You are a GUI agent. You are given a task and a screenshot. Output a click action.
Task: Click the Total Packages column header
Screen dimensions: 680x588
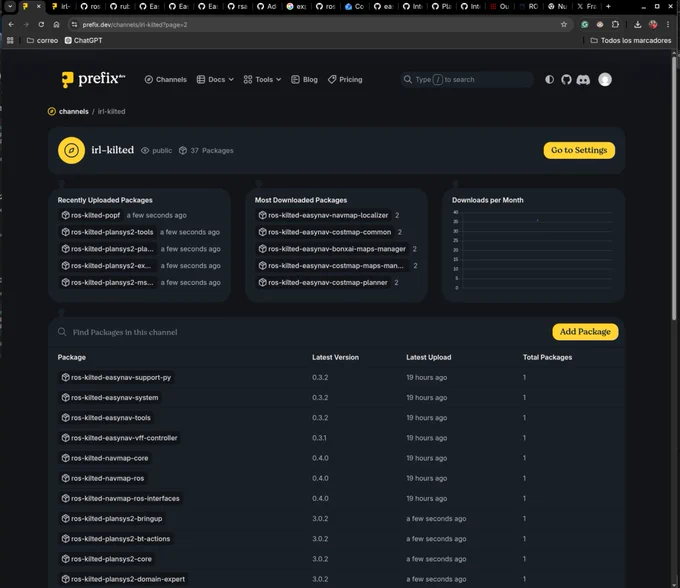pyautogui.click(x=547, y=357)
